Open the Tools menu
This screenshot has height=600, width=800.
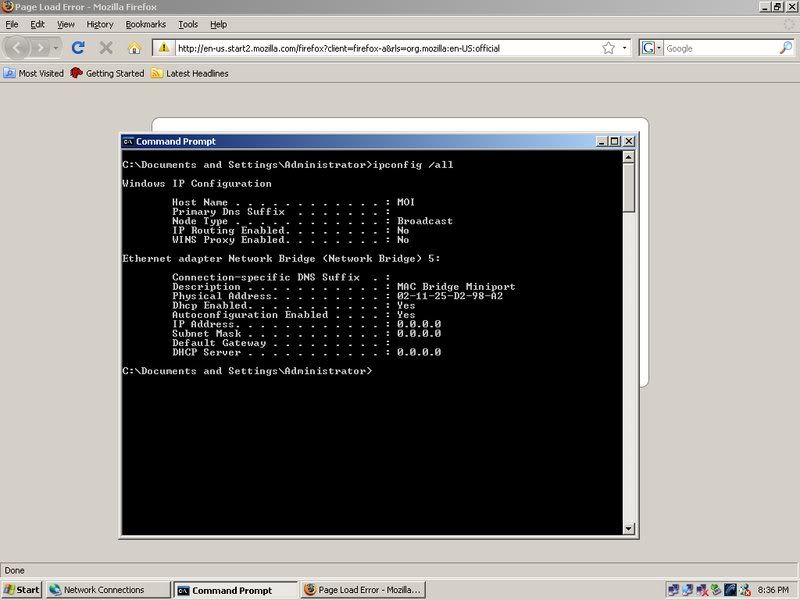coord(188,24)
